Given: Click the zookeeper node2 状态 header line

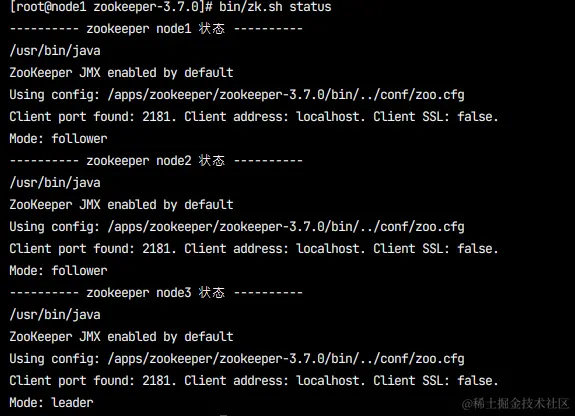Looking at the screenshot, I should click(x=156, y=161).
